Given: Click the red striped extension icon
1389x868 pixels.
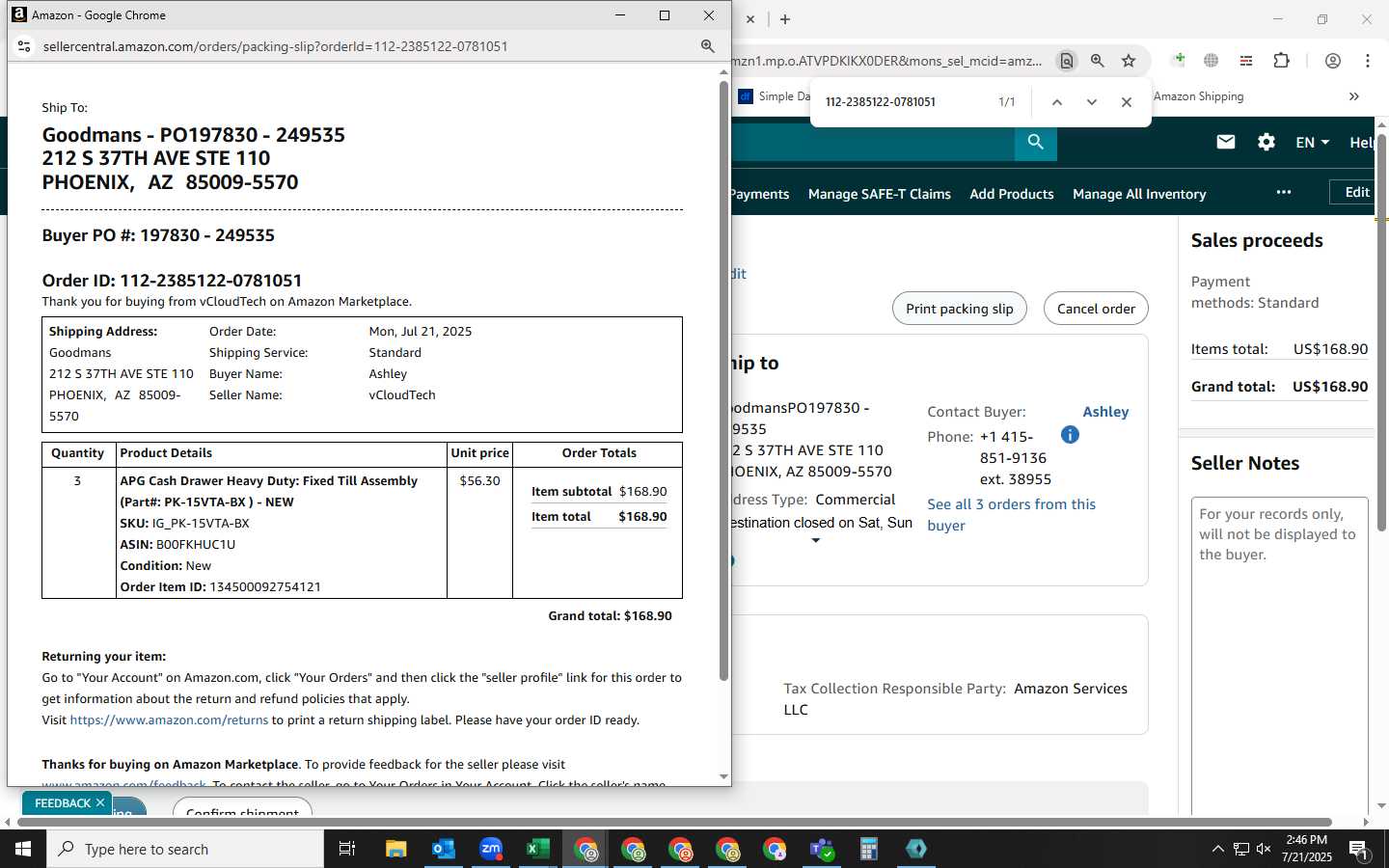Looking at the screenshot, I should (1245, 61).
